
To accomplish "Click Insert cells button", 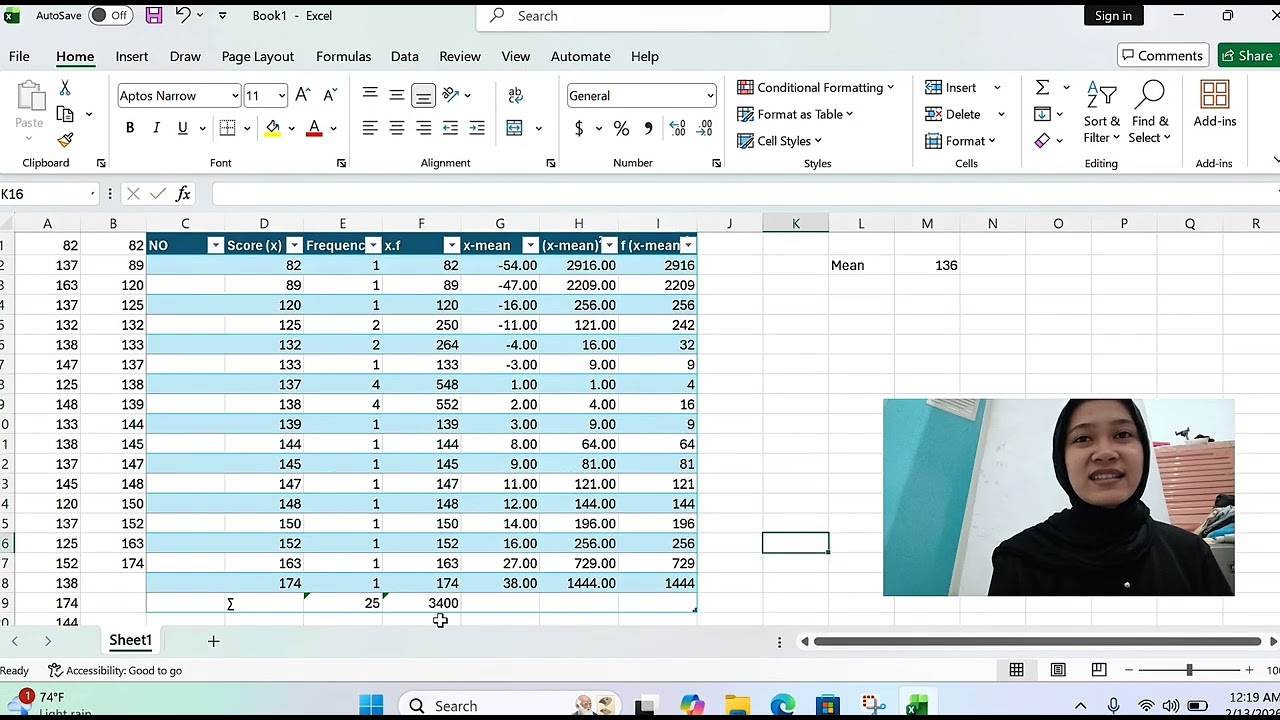I will point(951,87).
